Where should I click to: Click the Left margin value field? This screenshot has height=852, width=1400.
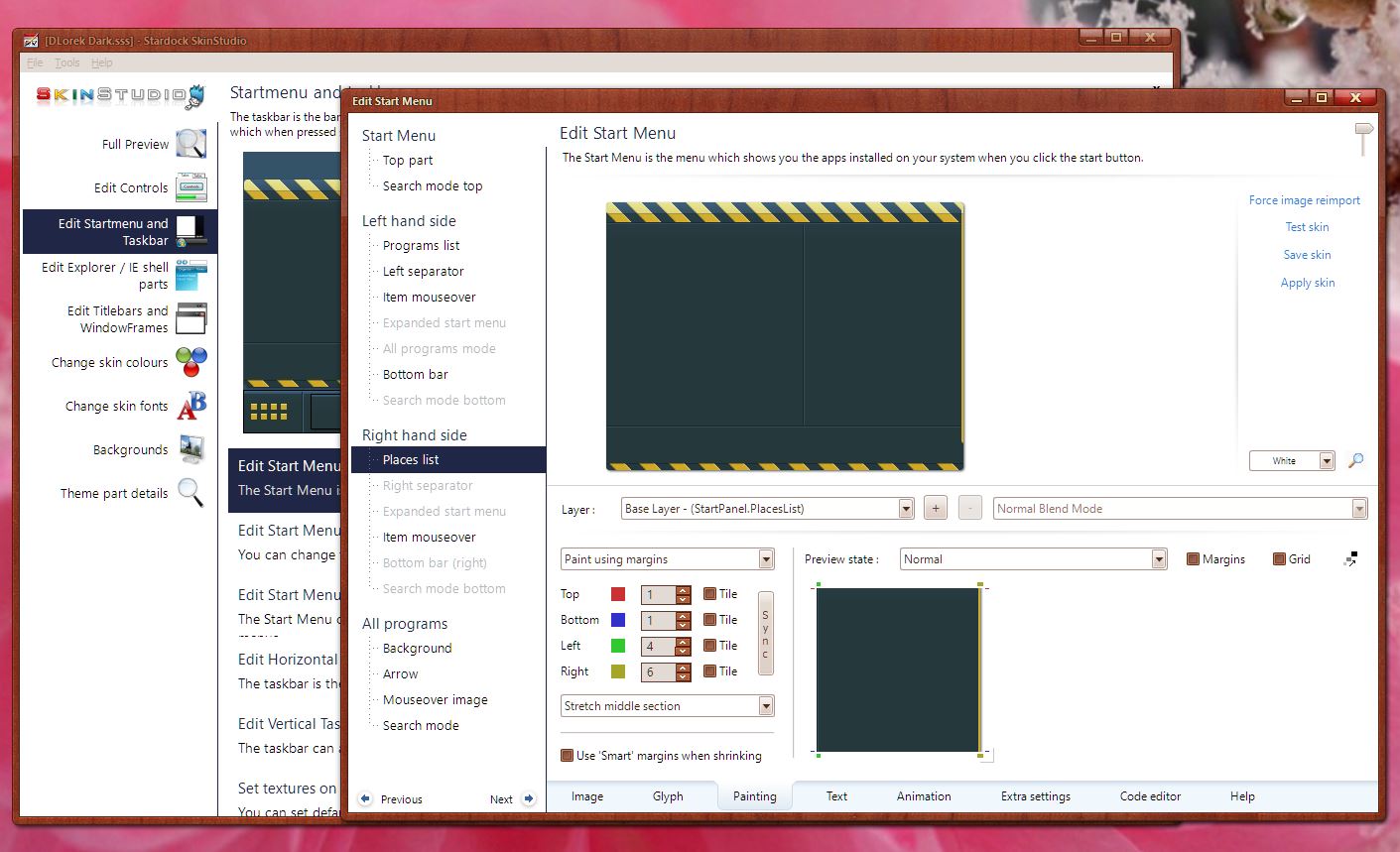coord(659,646)
